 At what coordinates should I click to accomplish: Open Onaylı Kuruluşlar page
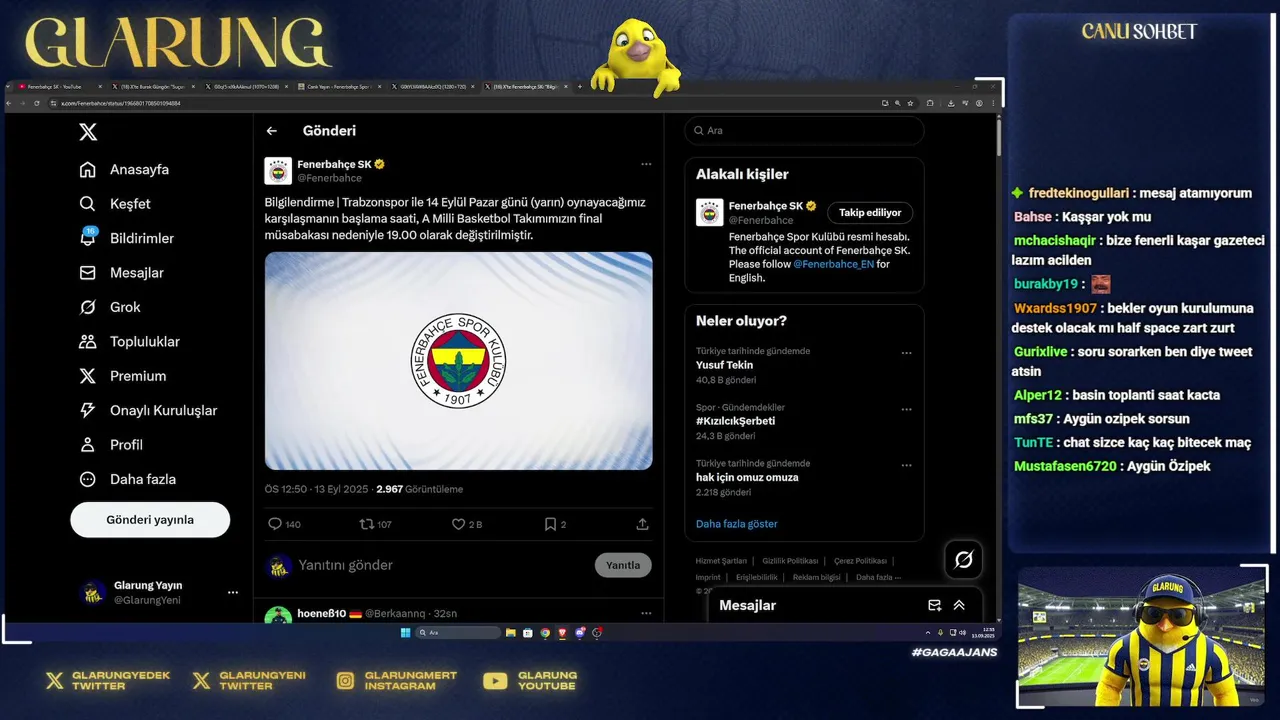148,411
